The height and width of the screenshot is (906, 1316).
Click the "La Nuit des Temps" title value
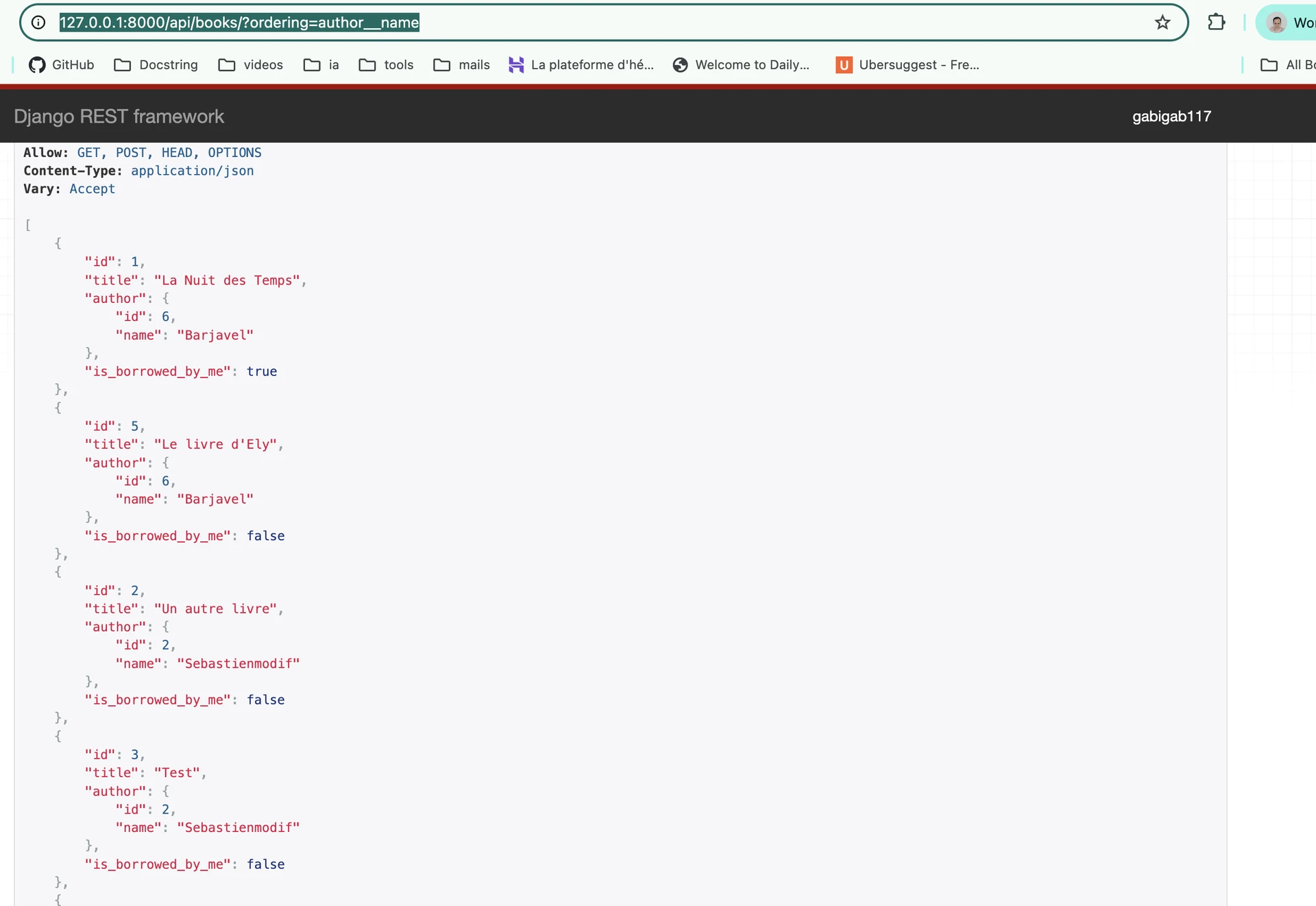227,280
